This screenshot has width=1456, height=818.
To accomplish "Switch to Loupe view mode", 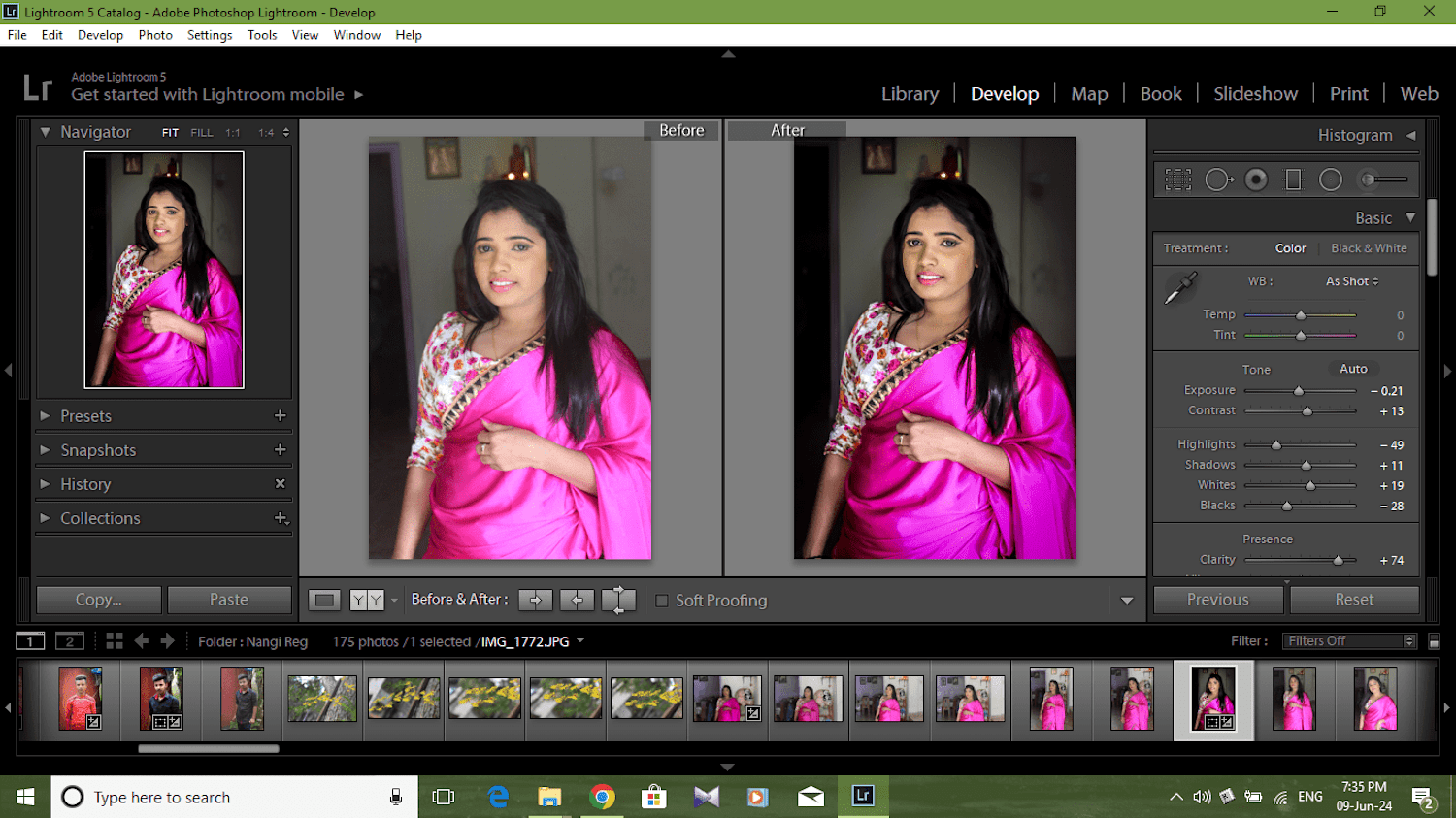I will click(x=324, y=601).
